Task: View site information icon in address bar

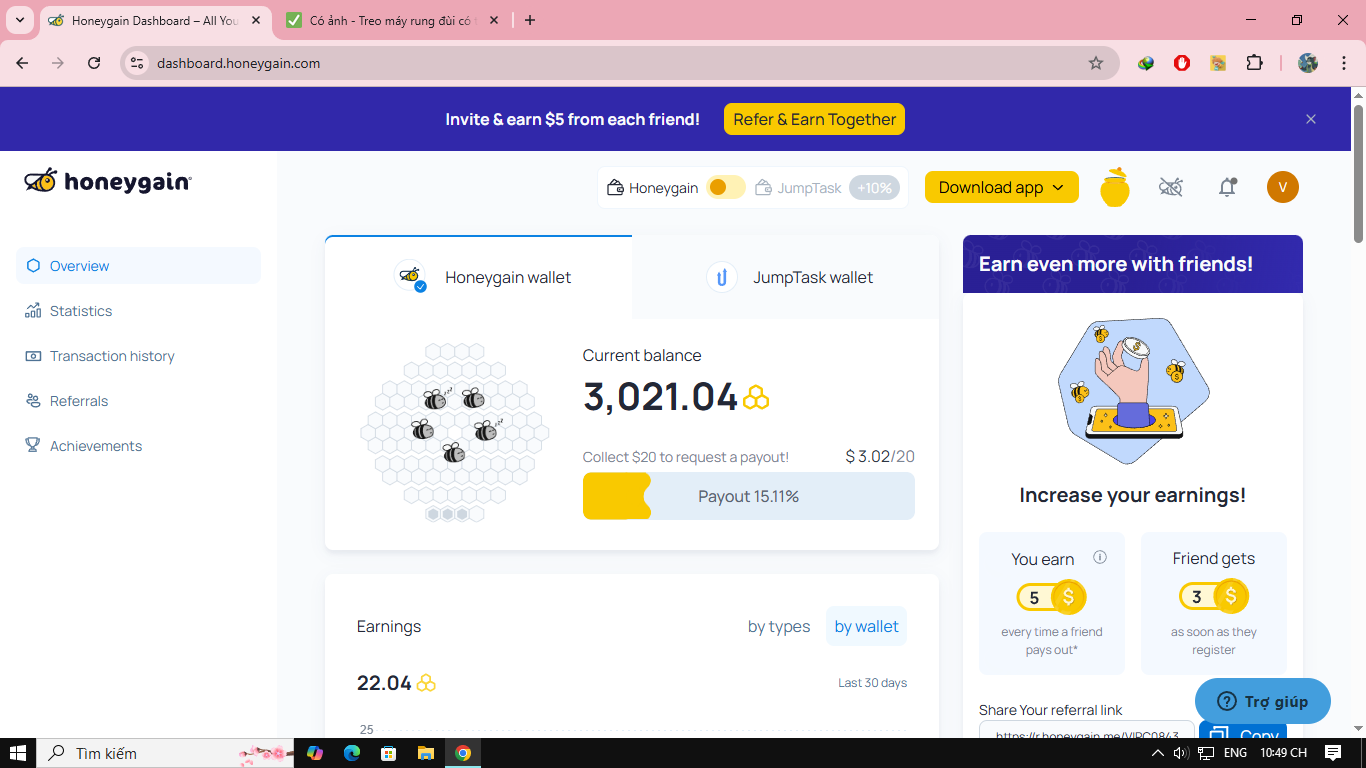Action: pos(138,63)
